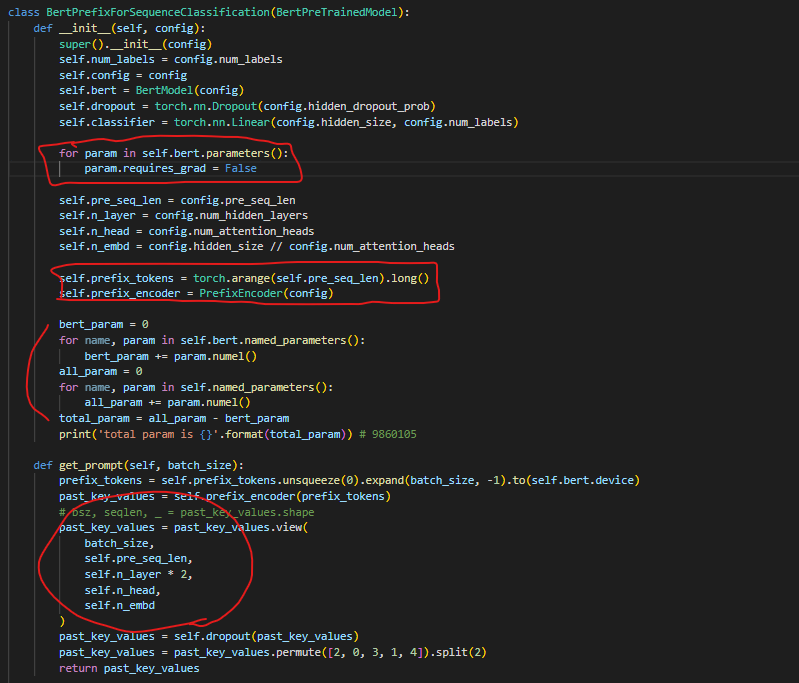Click the self.classifier torch.nn.Linear line
The height and width of the screenshot is (683, 799).
[289, 122]
